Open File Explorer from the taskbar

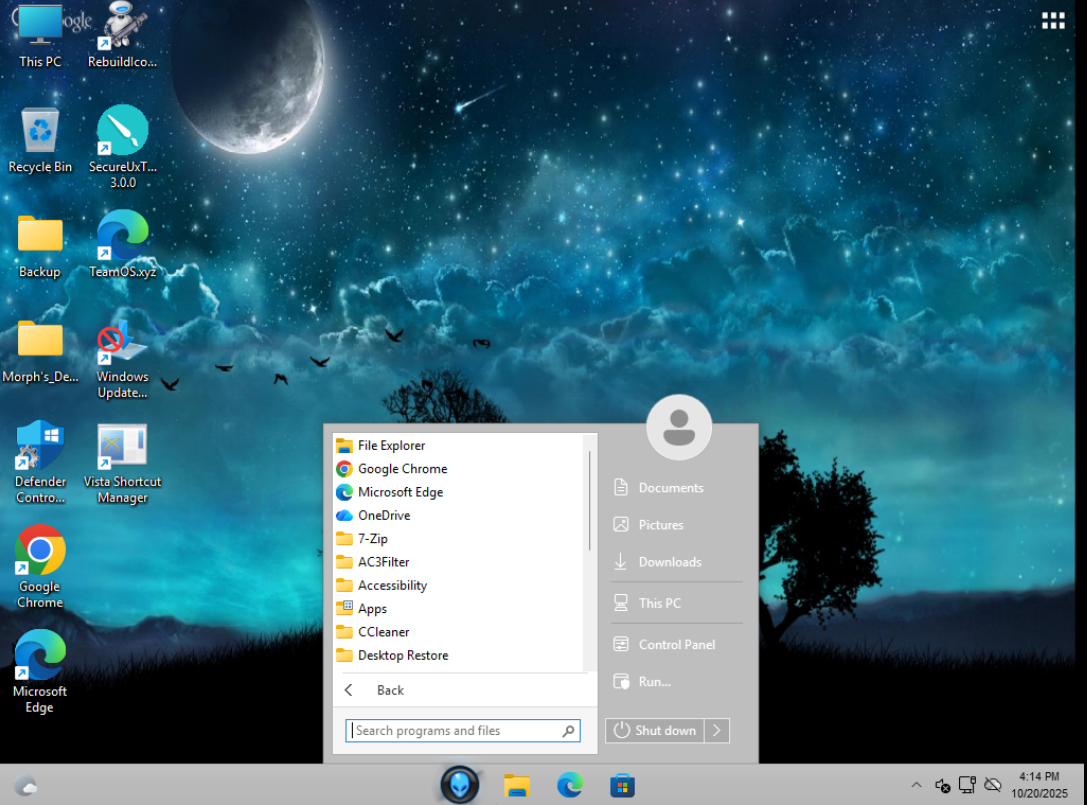tap(516, 786)
